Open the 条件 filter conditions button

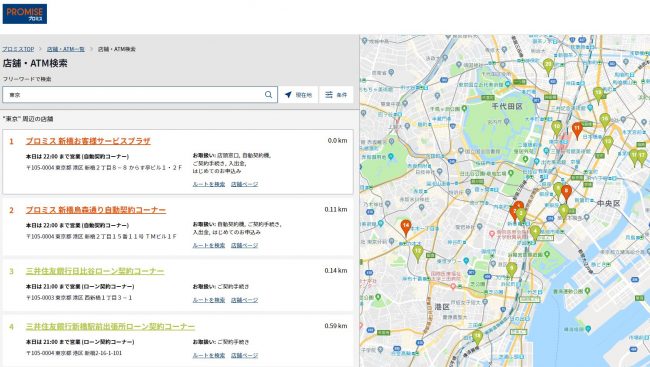[336, 95]
